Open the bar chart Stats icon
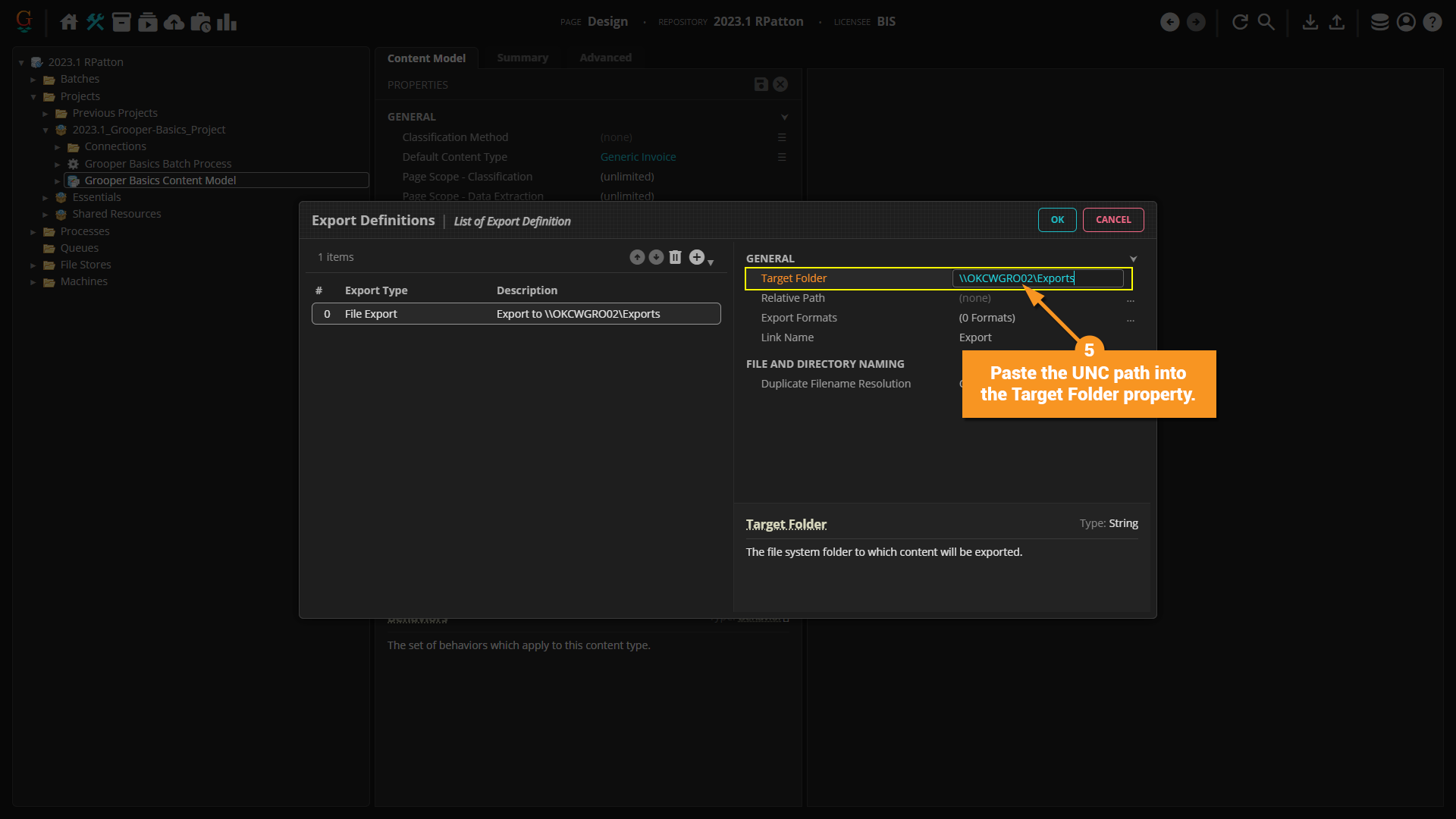Screen dimensions: 1456x819 coord(227,22)
